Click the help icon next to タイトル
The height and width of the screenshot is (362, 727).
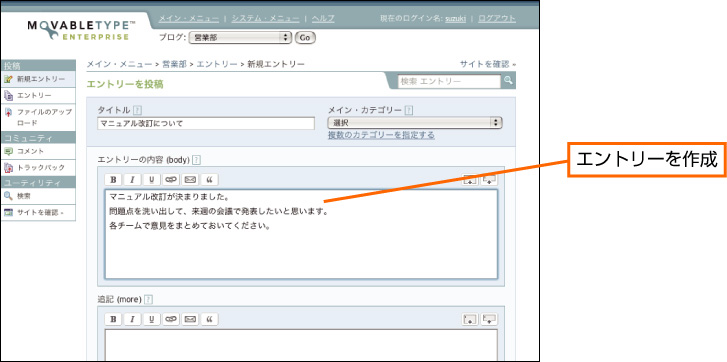tap(137, 110)
